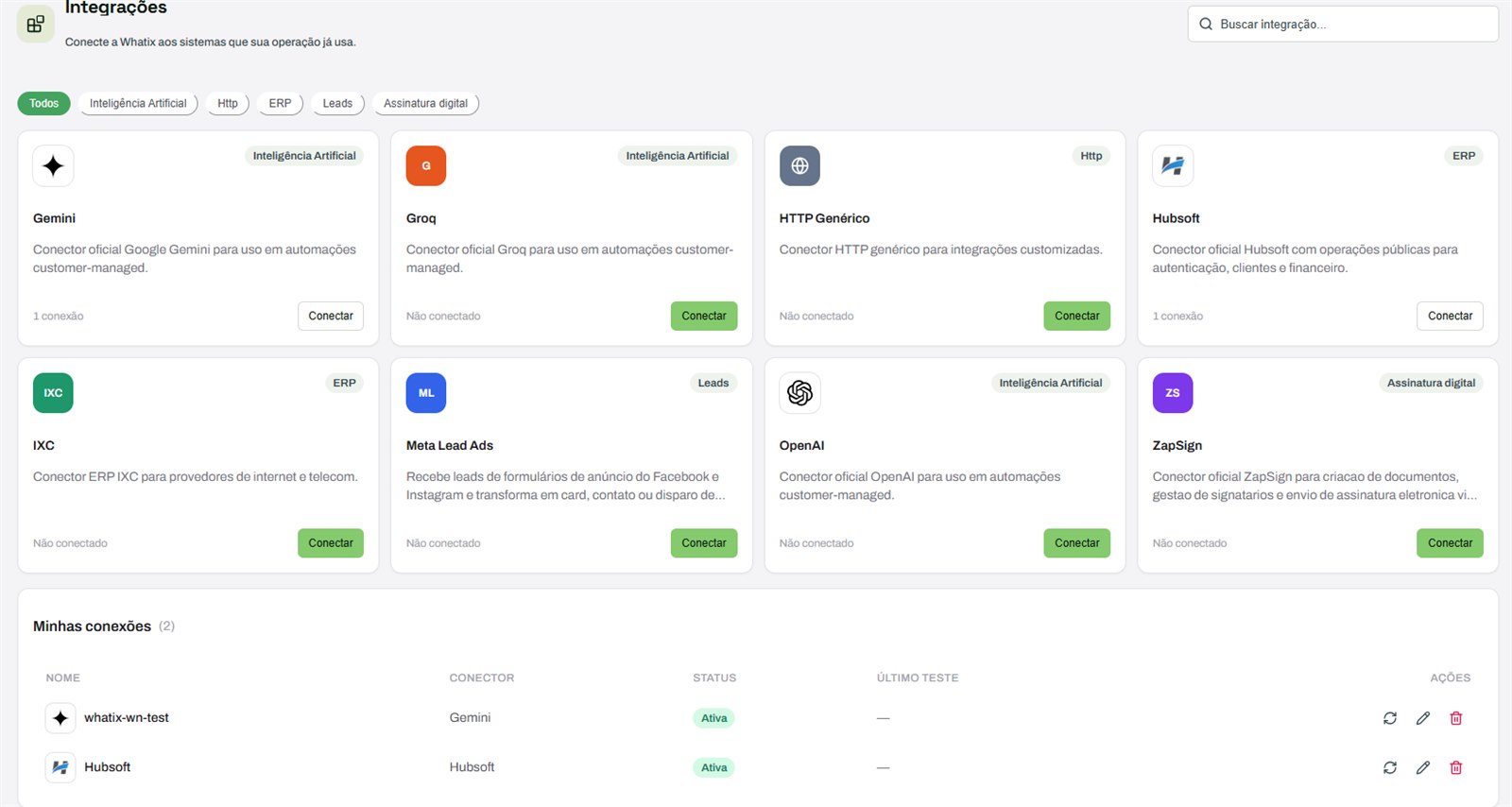Edit the Hubsoft connection with pencil icon

point(1423,767)
